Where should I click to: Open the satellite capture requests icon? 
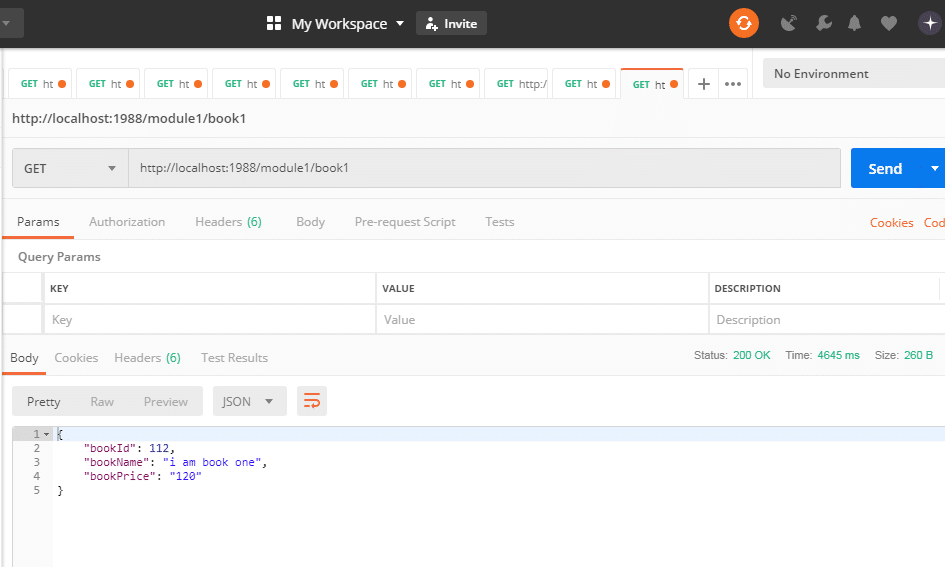click(x=788, y=23)
